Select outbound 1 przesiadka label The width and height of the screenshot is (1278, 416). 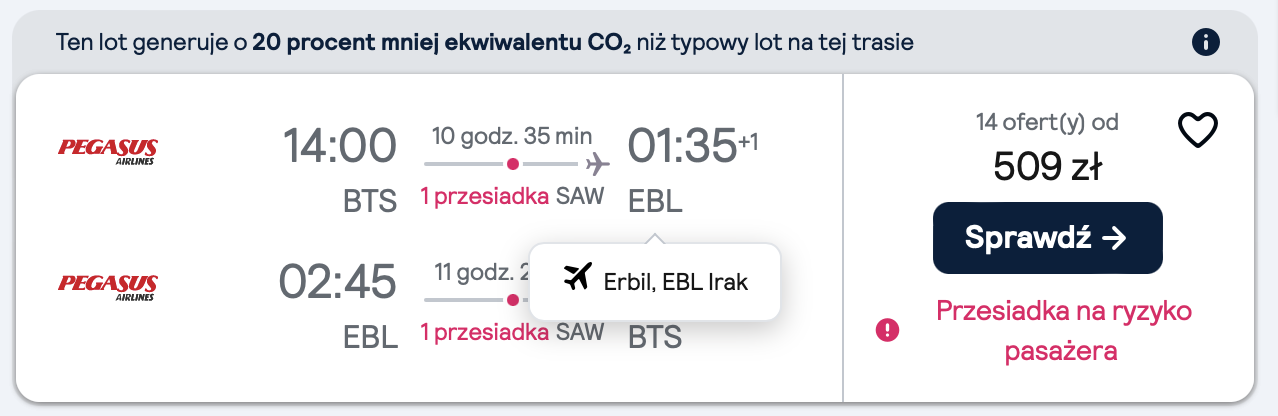[x=484, y=197]
